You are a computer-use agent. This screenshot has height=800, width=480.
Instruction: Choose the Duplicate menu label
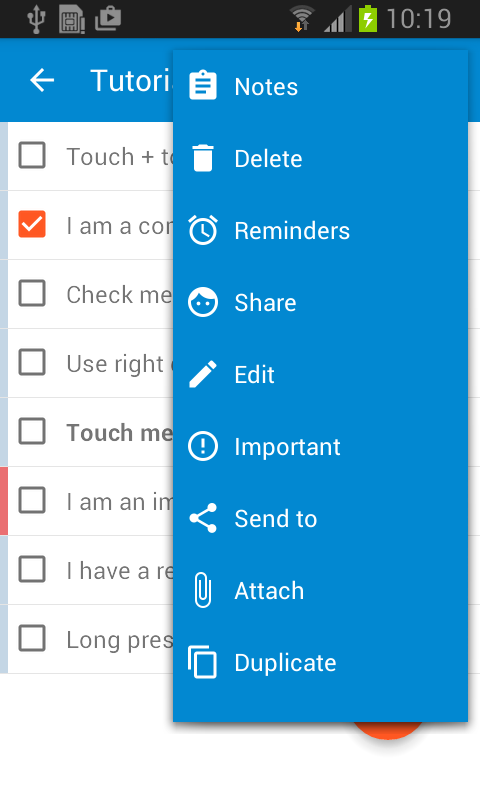(285, 663)
